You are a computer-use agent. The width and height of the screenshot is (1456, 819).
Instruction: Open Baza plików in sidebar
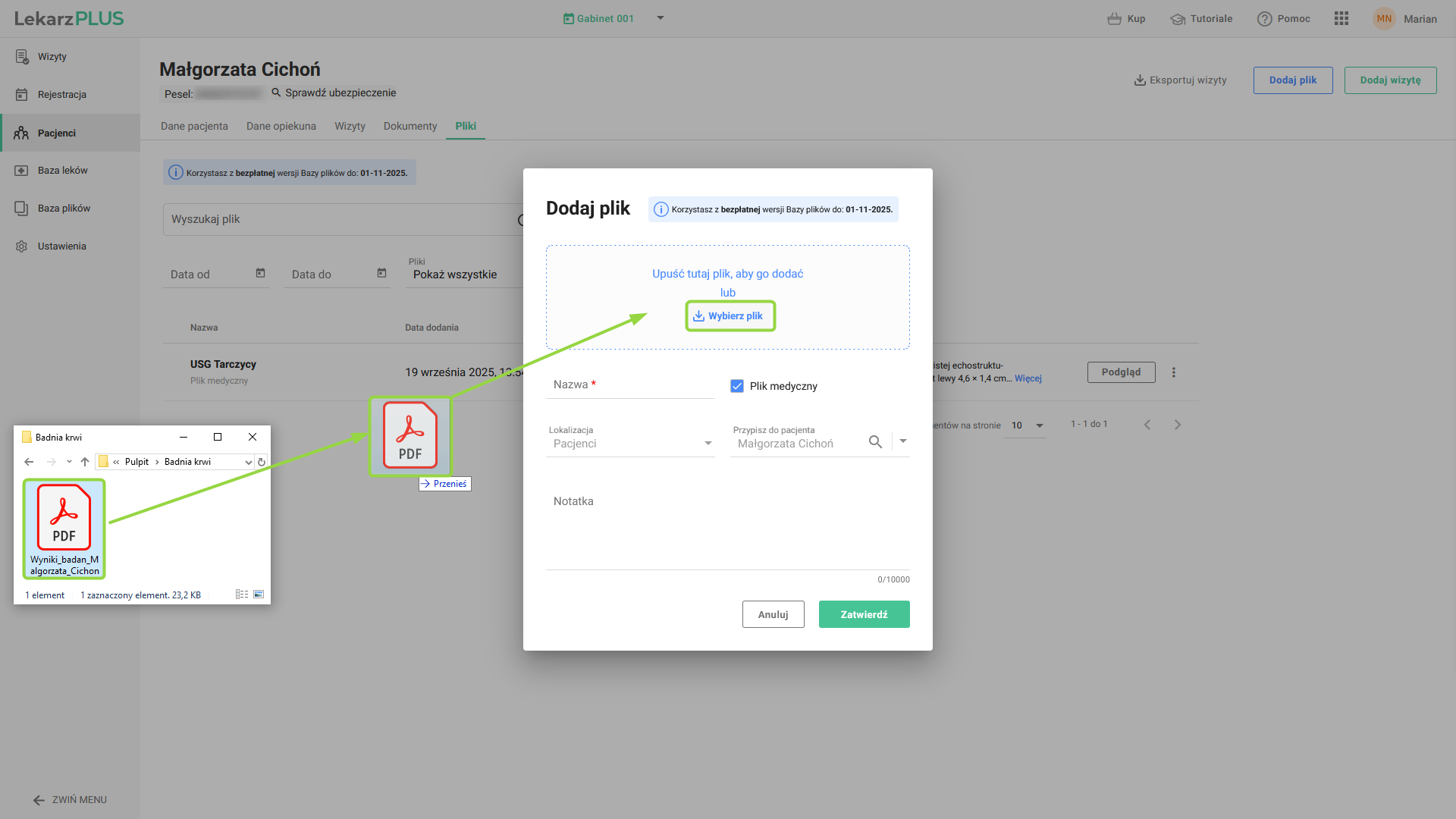click(x=64, y=209)
